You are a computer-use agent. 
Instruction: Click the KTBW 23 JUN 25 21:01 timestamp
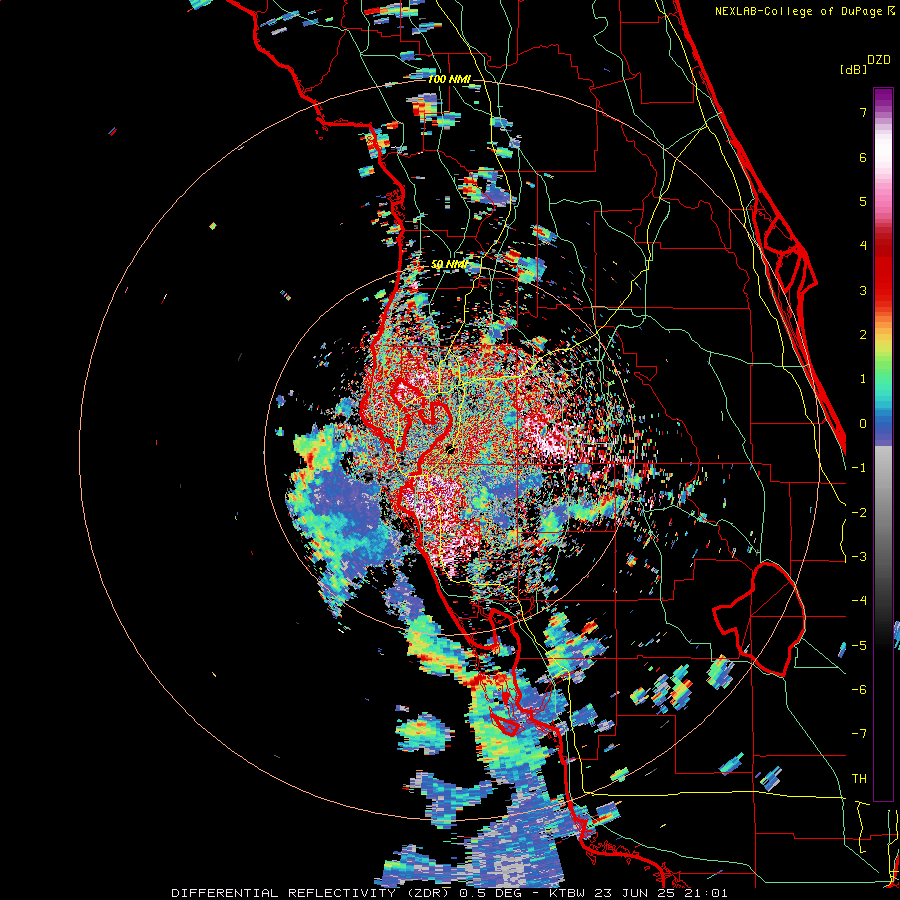point(639,893)
